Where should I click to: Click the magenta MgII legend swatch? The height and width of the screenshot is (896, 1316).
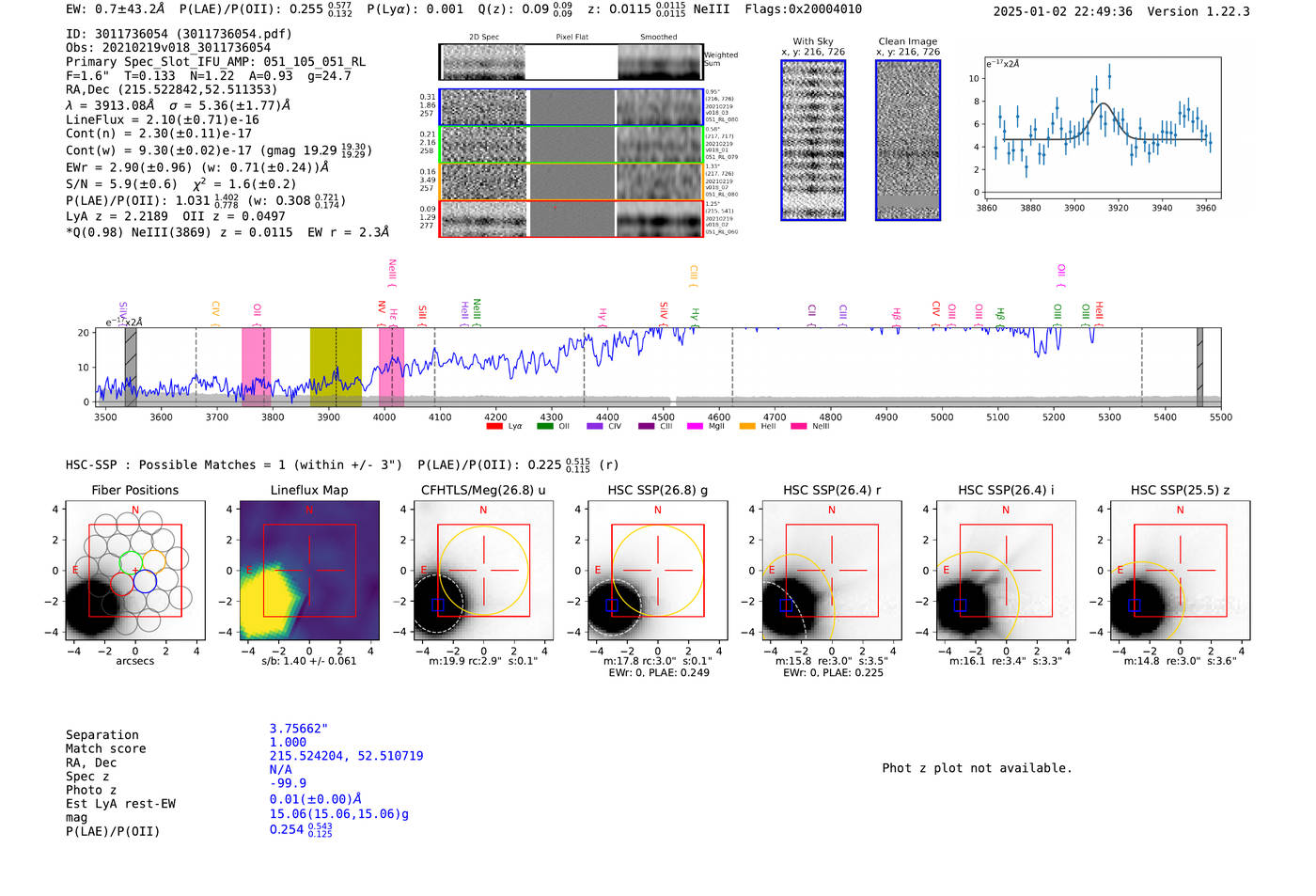695,427
